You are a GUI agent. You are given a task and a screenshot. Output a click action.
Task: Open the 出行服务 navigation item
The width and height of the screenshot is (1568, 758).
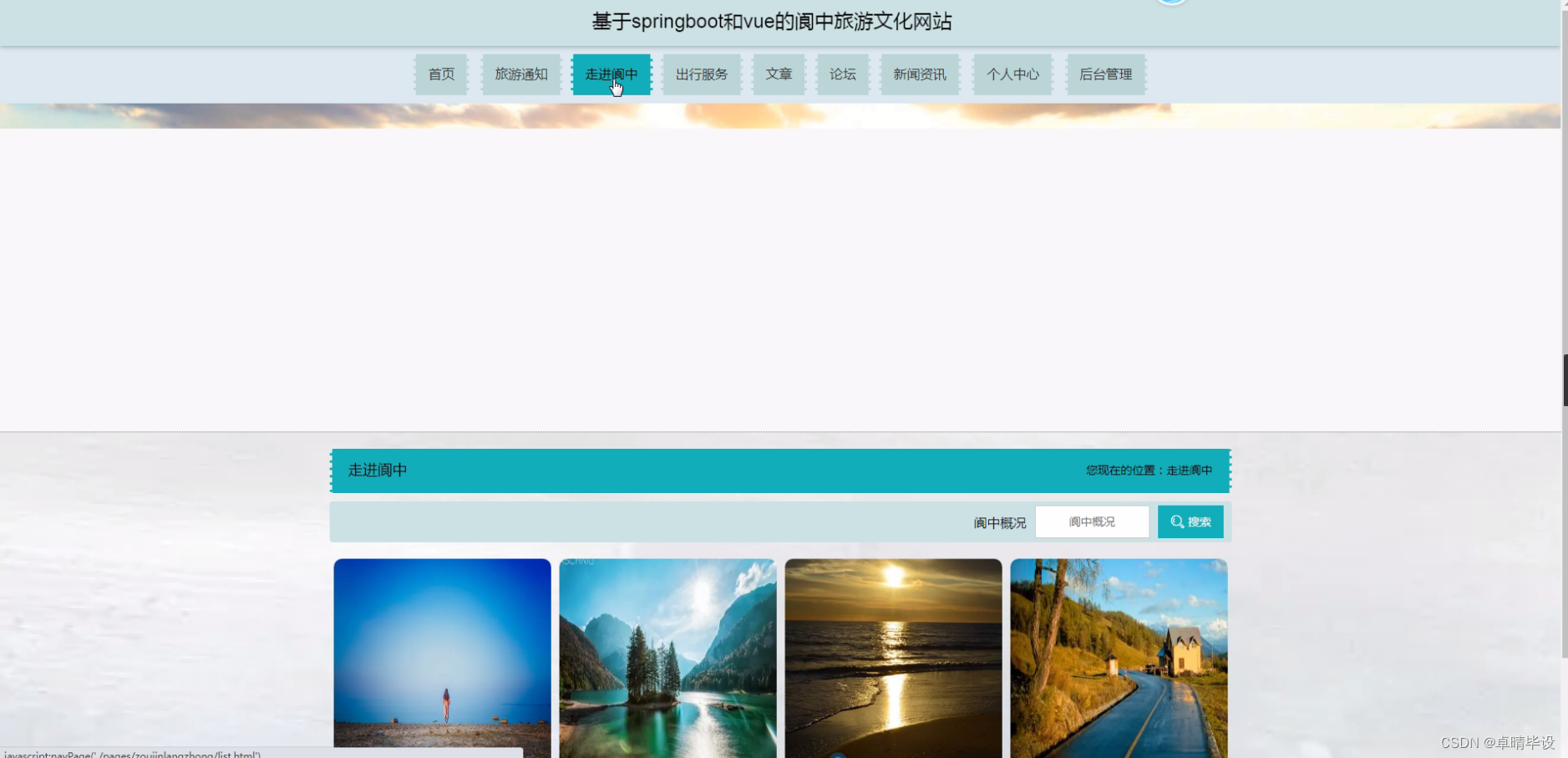702,74
